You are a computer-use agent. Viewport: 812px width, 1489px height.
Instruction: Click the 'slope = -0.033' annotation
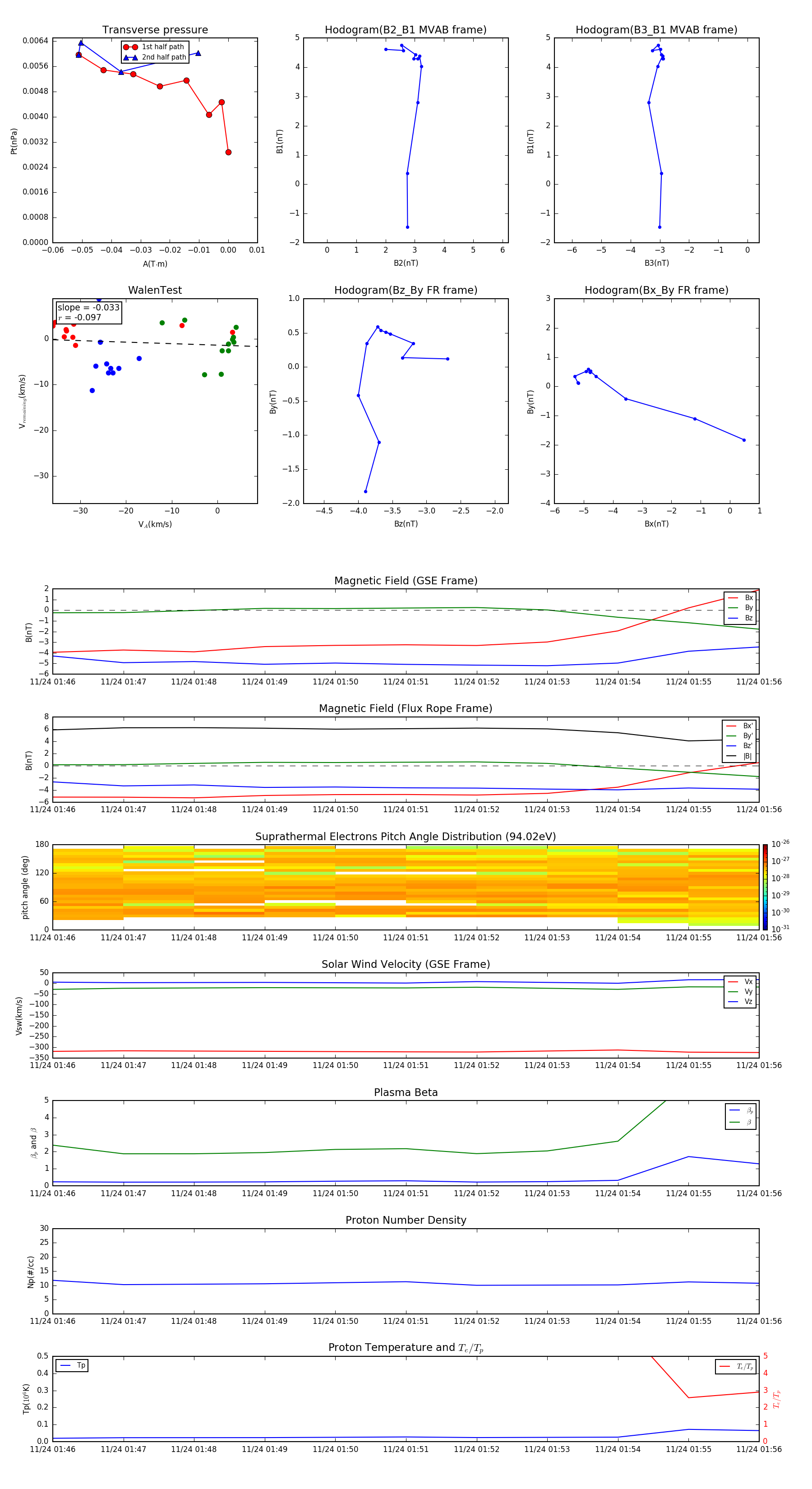coord(88,308)
